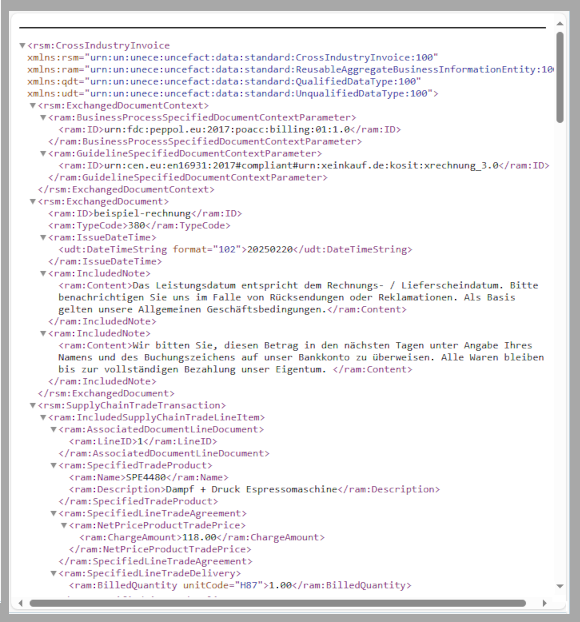Click the ChargeAmount value 118.00
The width and height of the screenshot is (580, 622).
(199, 537)
